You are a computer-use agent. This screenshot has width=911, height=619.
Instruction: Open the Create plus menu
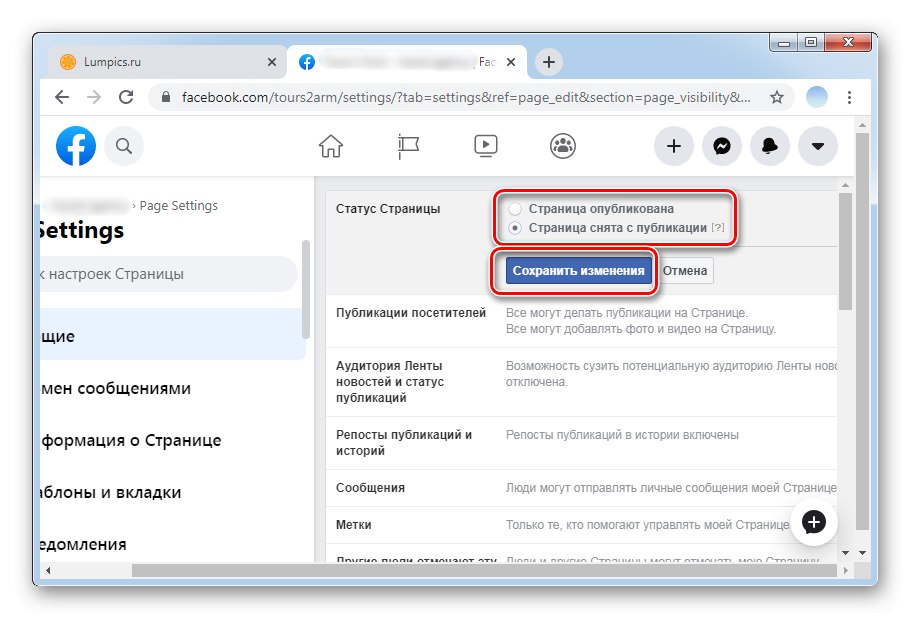tap(673, 146)
